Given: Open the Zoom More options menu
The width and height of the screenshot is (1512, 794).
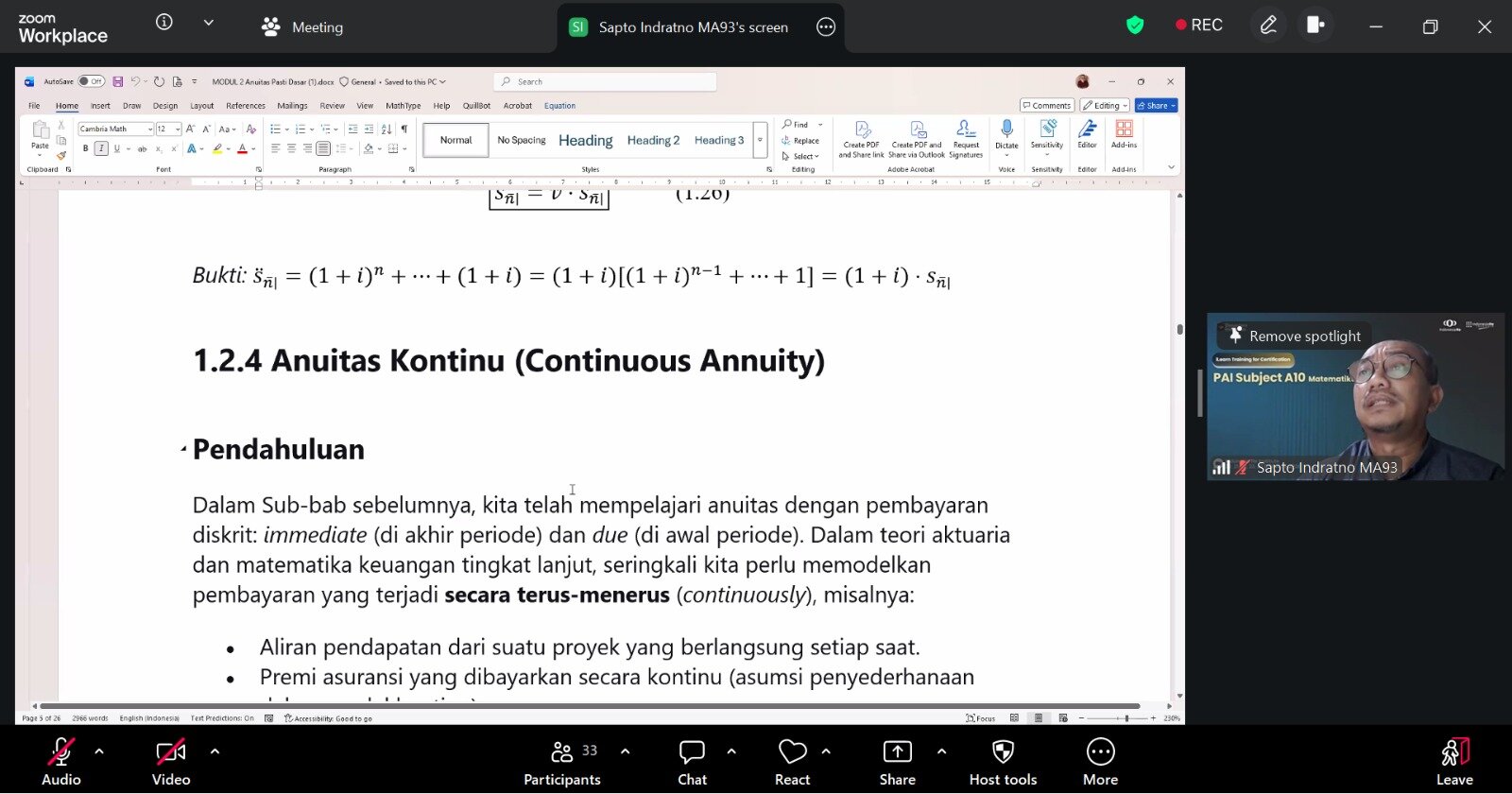Looking at the screenshot, I should 1100,762.
